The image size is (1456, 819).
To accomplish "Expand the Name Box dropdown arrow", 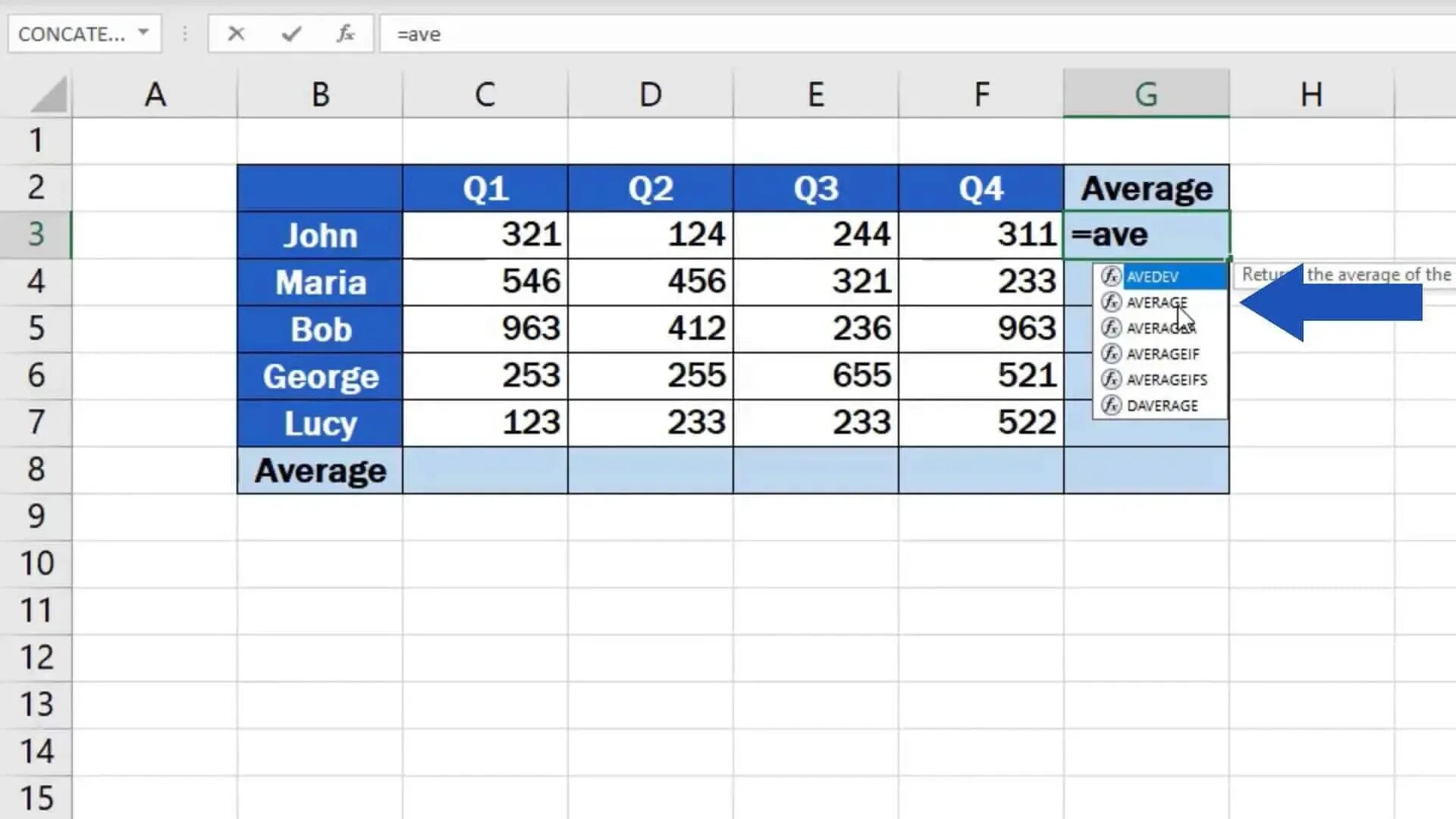I will tap(143, 33).
